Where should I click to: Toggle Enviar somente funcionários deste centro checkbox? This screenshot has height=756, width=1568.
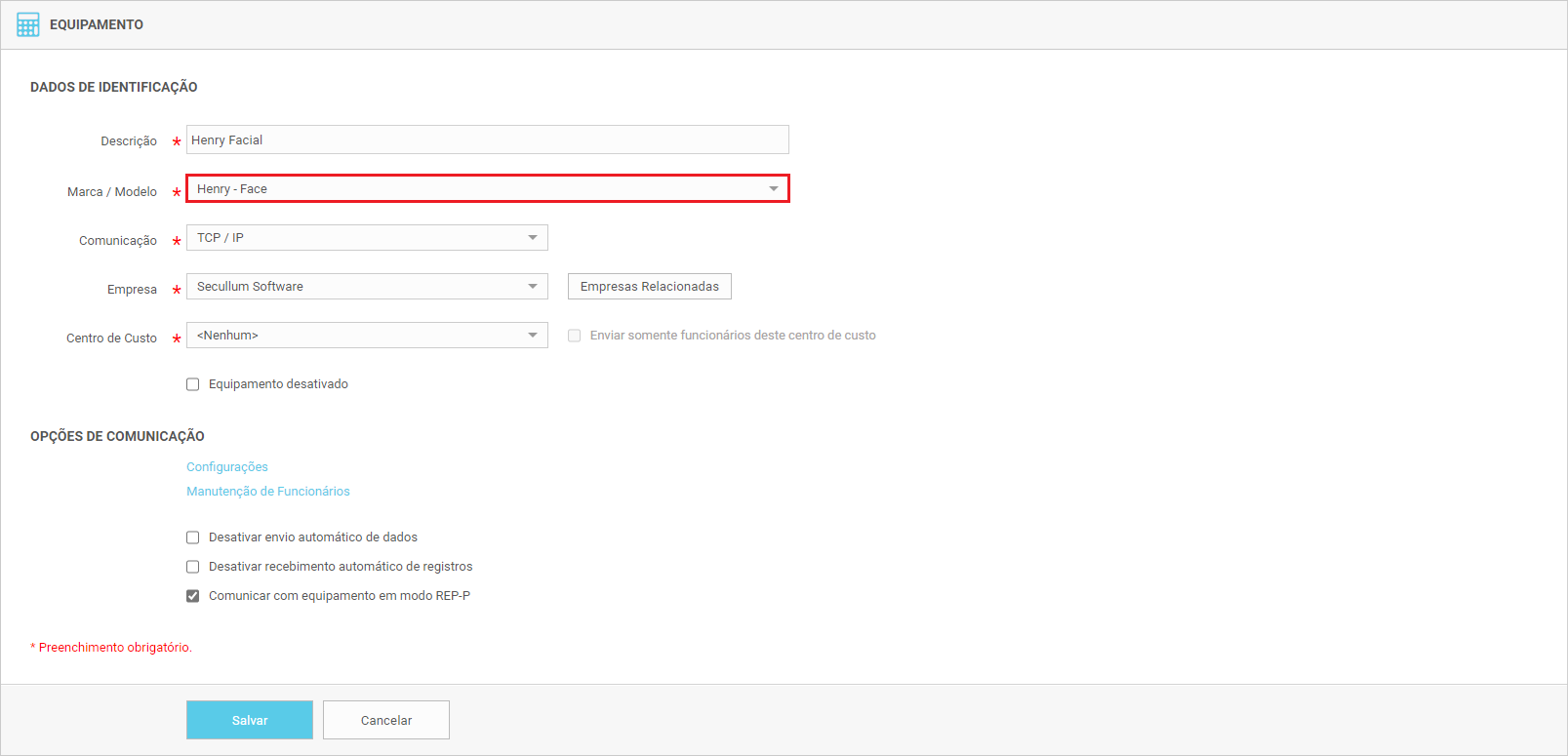pyautogui.click(x=575, y=336)
